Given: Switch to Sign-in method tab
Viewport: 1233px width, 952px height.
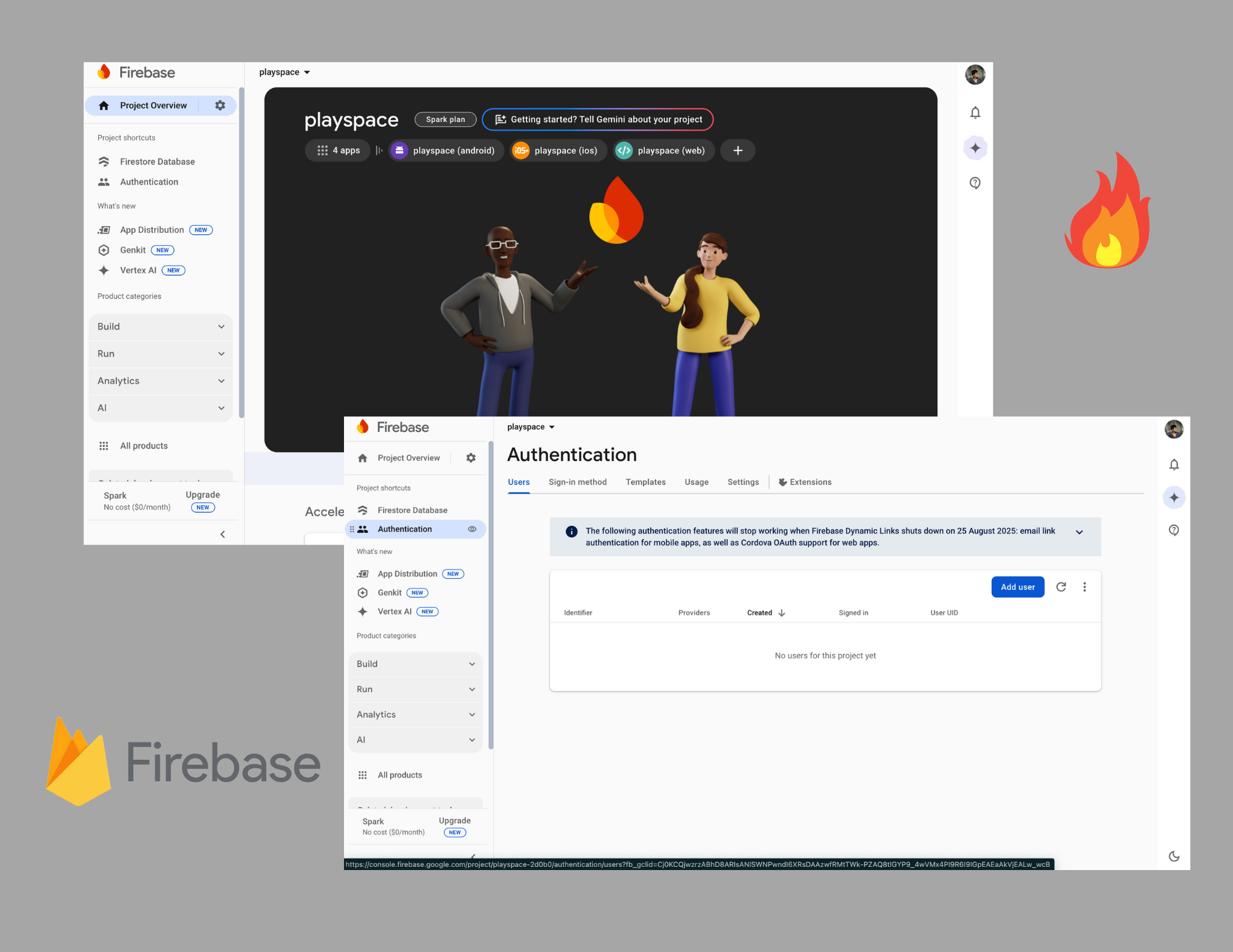Looking at the screenshot, I should 578,482.
